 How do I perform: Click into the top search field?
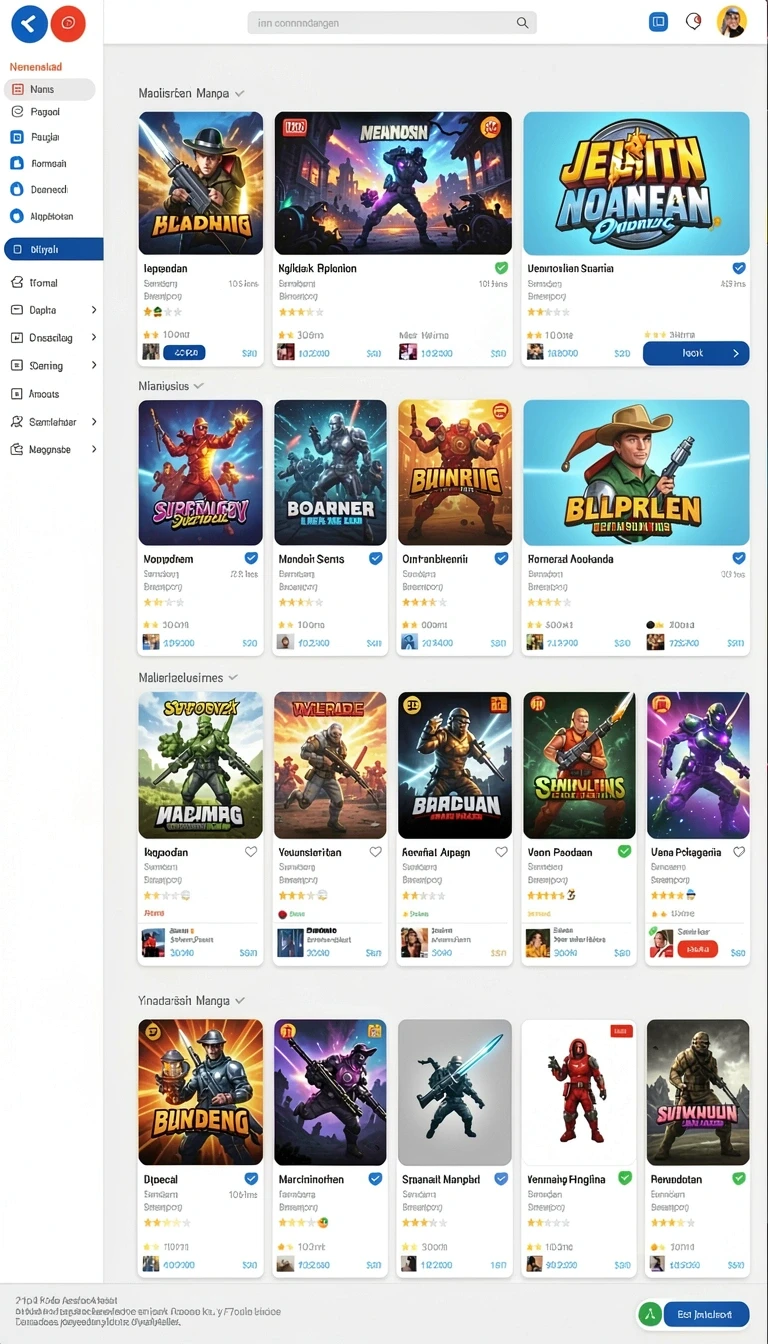tap(391, 23)
